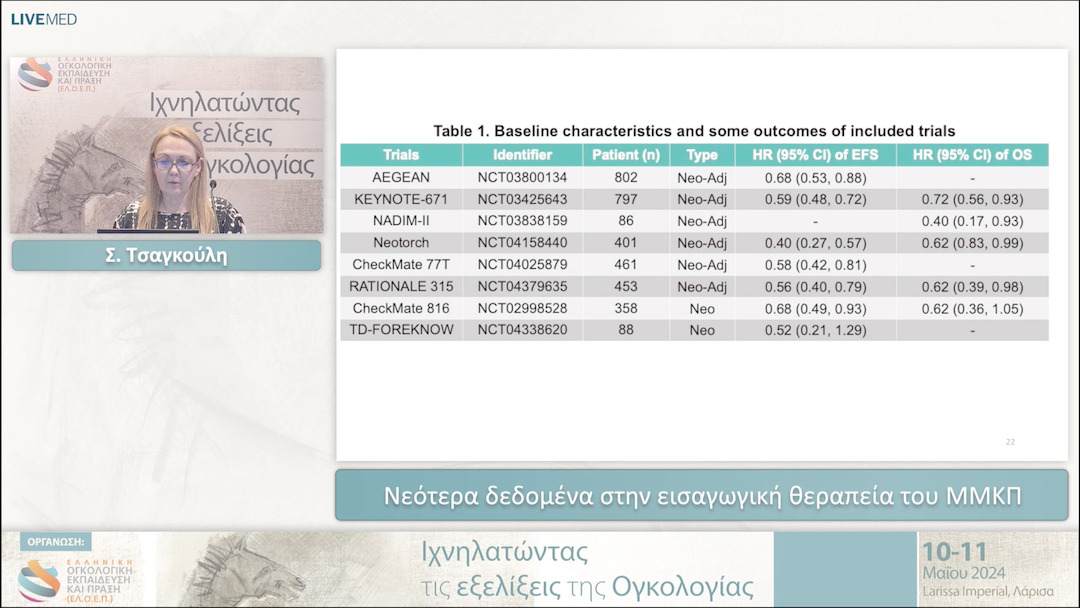This screenshot has height=608, width=1080.
Task: Select the Identifier column header
Action: pos(522,154)
